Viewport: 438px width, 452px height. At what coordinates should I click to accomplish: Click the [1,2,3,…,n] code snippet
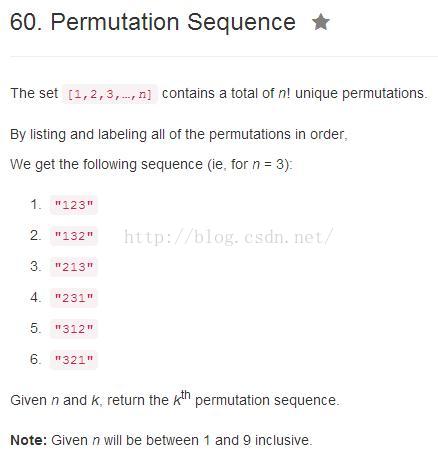pos(110,94)
